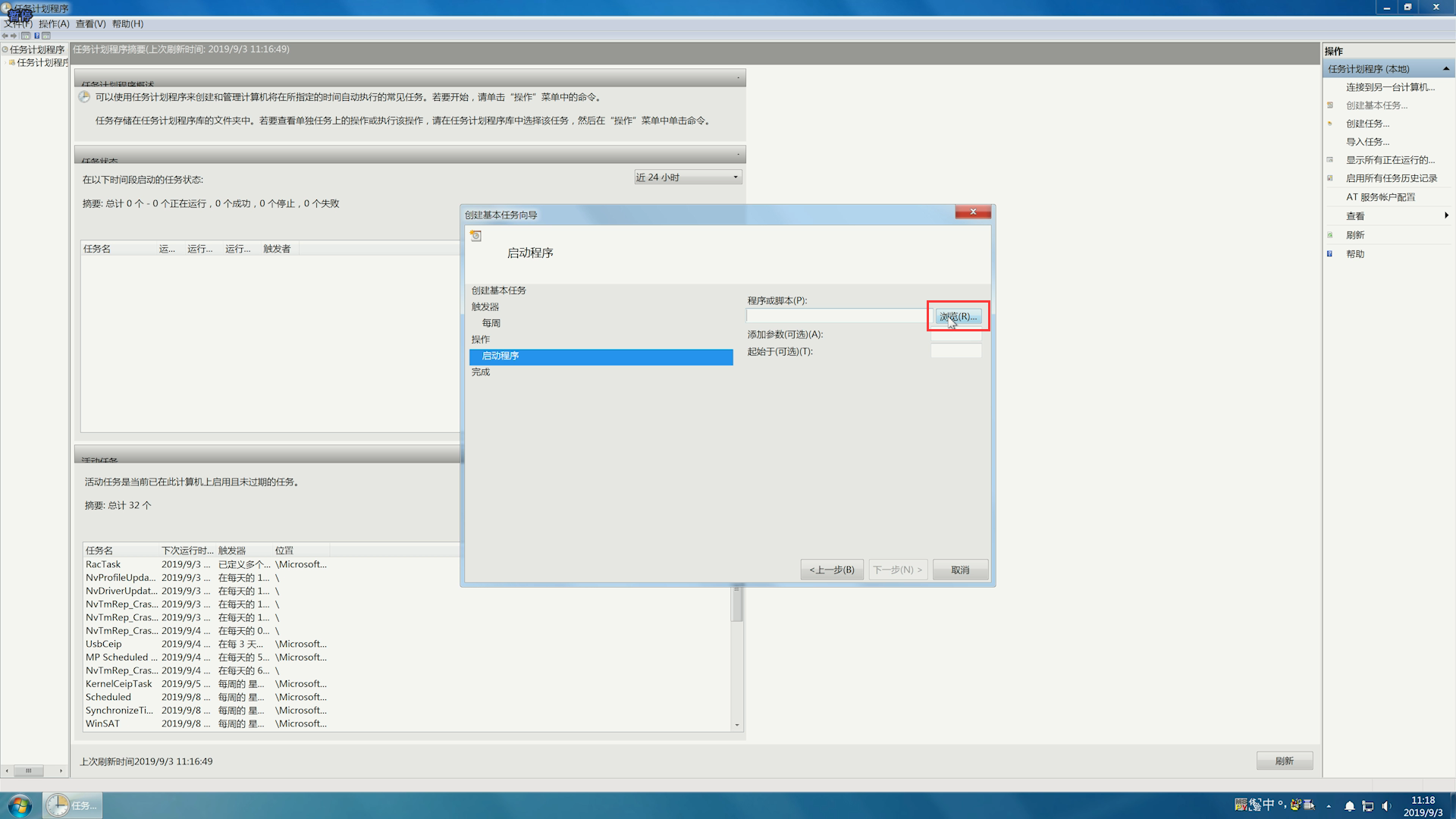Click 连接到另一台计算机... action
This screenshot has width=1456, height=819.
[1390, 87]
